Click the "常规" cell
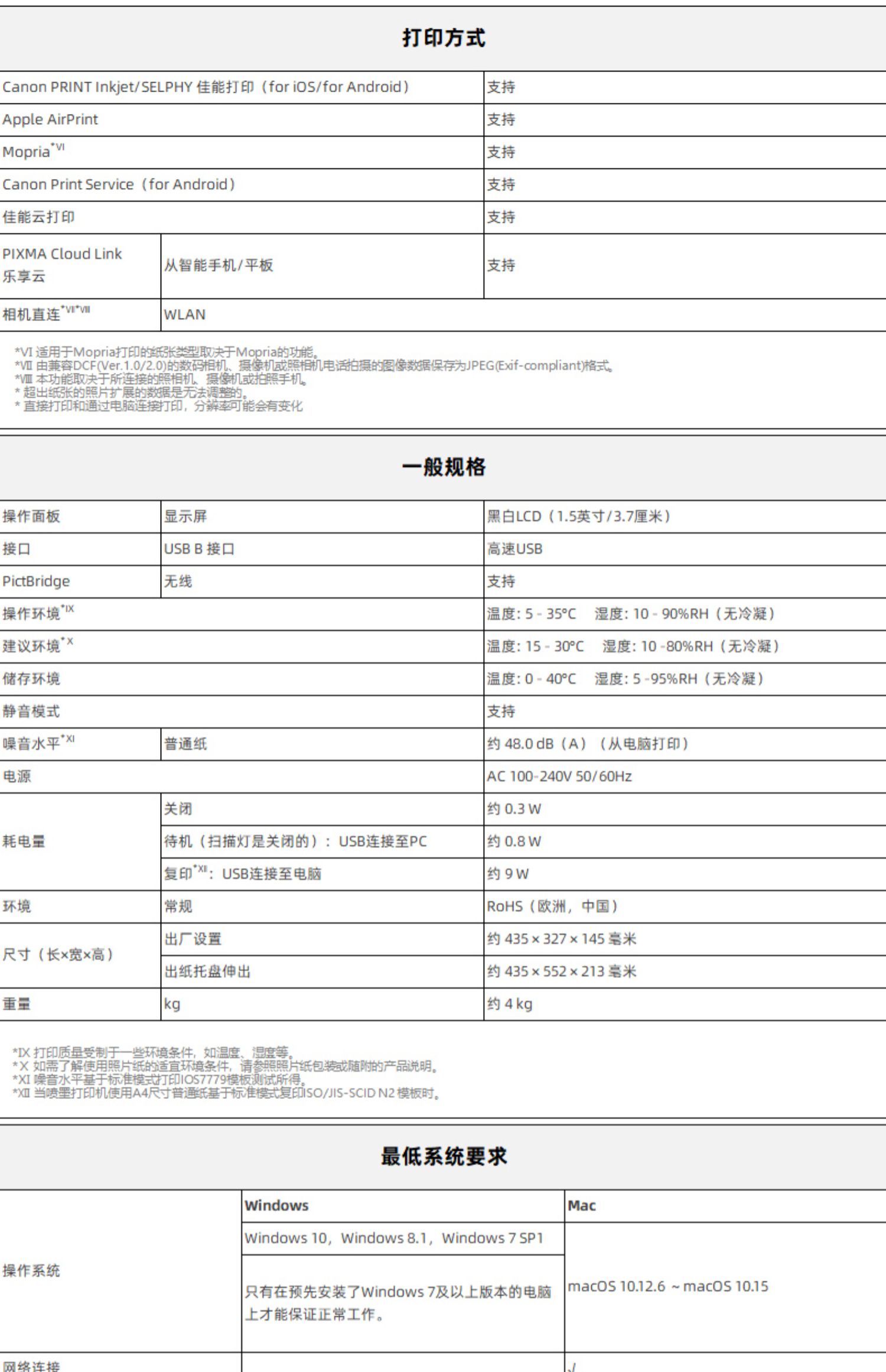Viewport: 886px width, 1372px height. 178,907
